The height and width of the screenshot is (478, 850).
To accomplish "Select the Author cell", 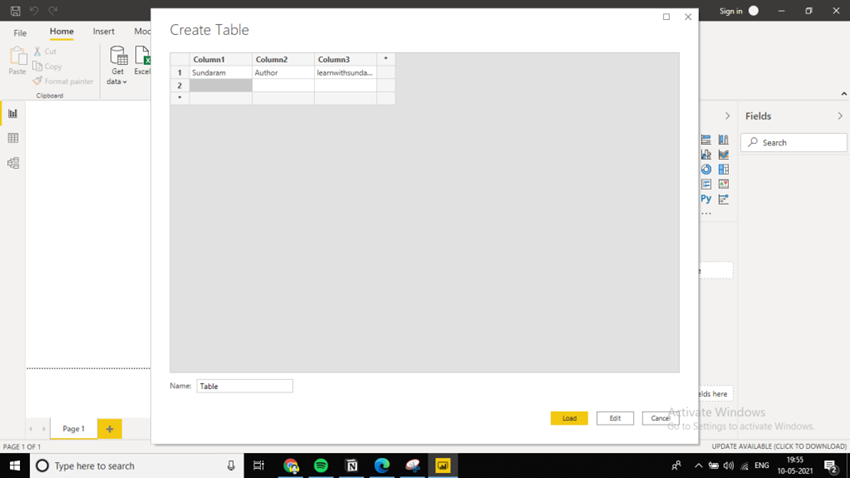I will 283,73.
